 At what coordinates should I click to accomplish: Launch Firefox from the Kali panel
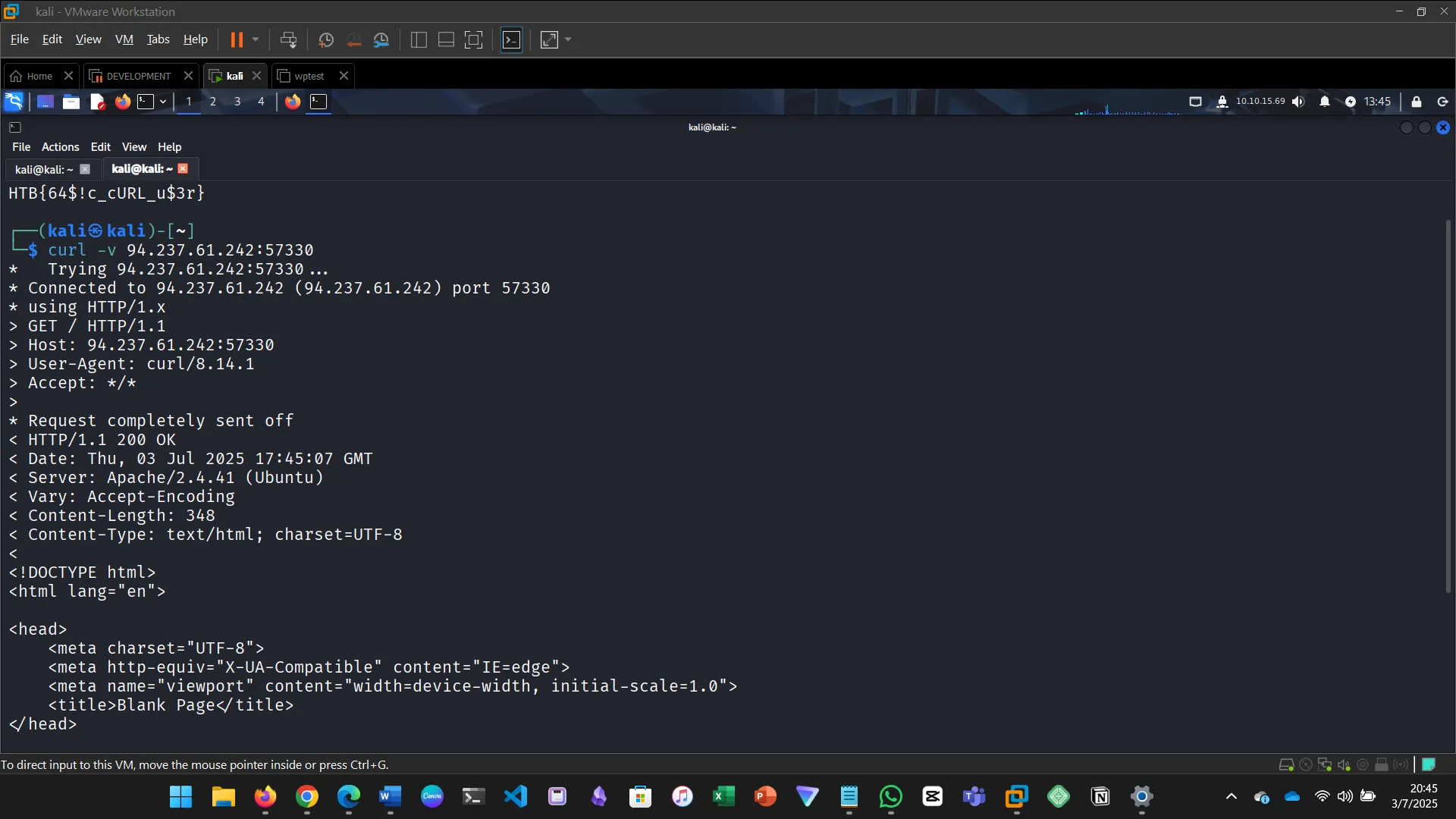pyautogui.click(x=122, y=101)
